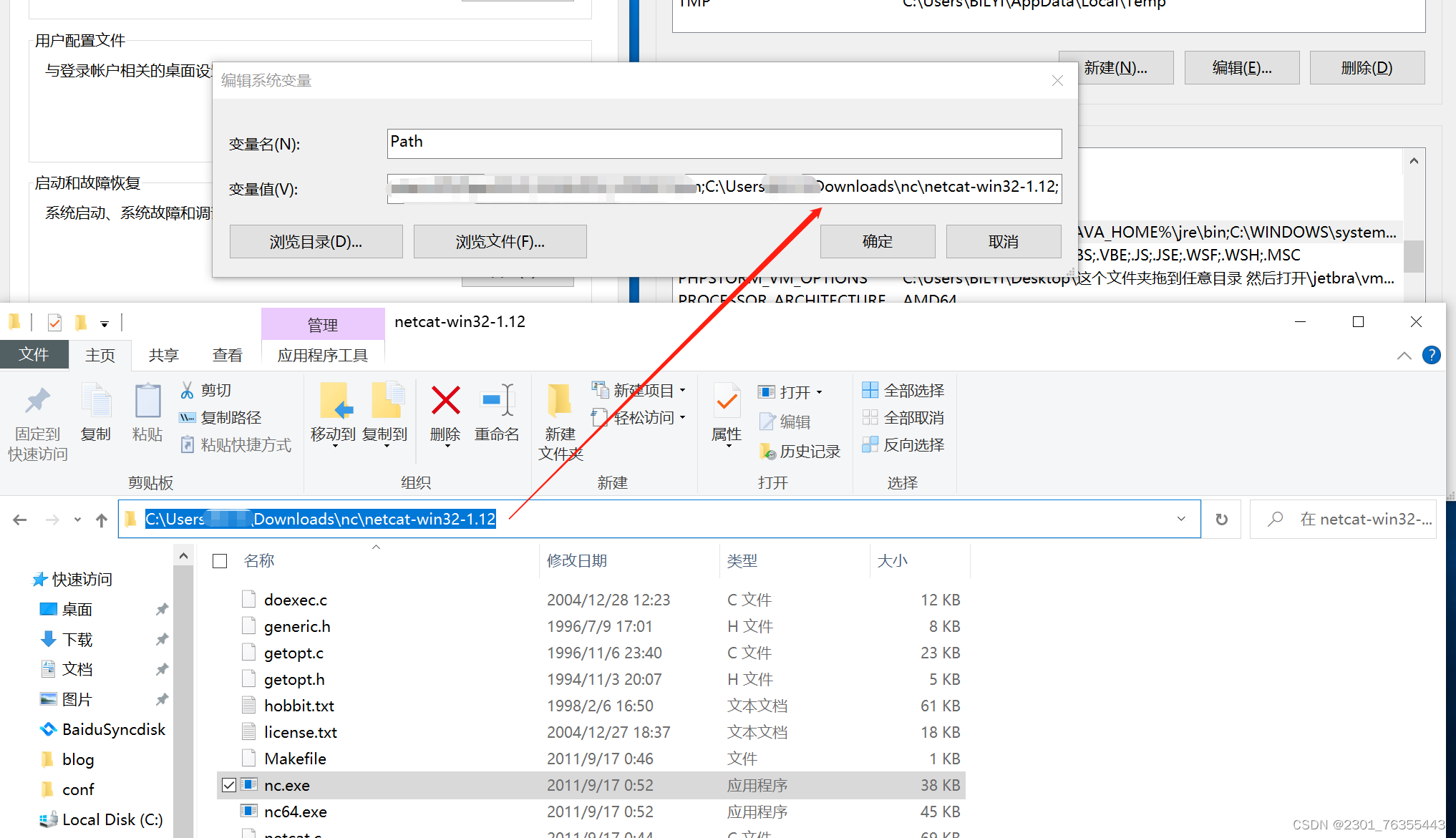This screenshot has width=1456, height=838.
Task: Click Browse Directory button in dialog
Action: 316,242
